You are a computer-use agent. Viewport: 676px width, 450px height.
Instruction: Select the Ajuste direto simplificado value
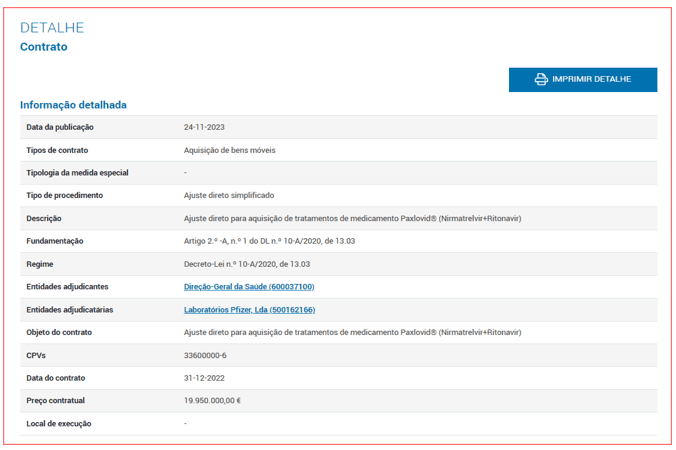[228, 195]
